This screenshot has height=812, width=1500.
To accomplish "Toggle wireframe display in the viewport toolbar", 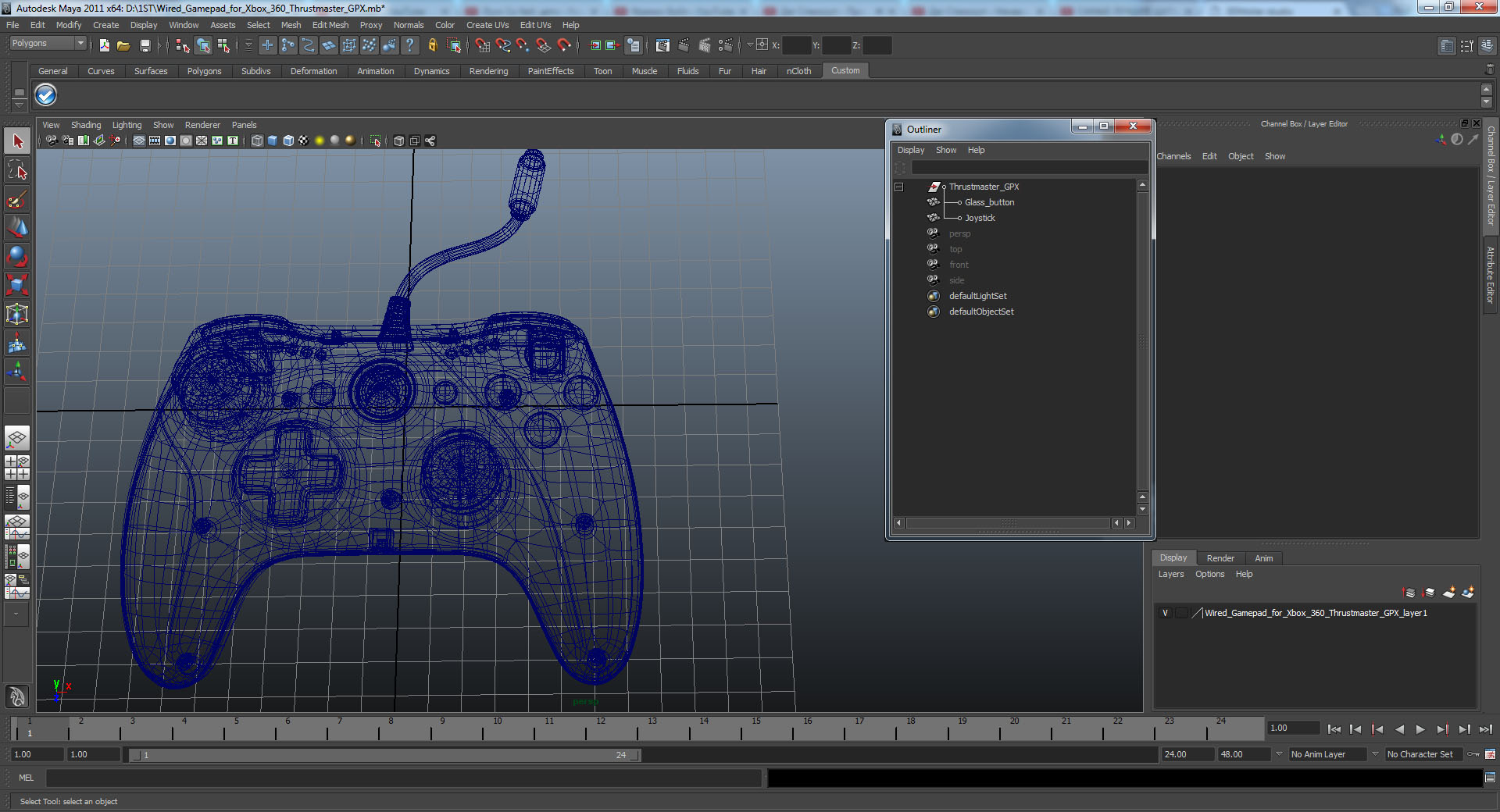I will [257, 141].
